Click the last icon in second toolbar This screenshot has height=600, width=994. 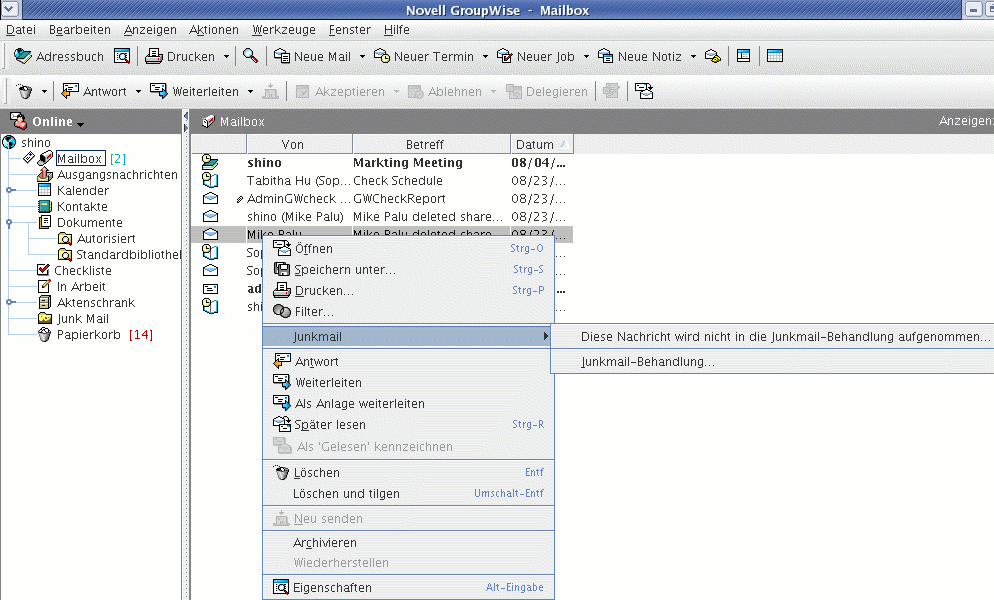tap(644, 91)
